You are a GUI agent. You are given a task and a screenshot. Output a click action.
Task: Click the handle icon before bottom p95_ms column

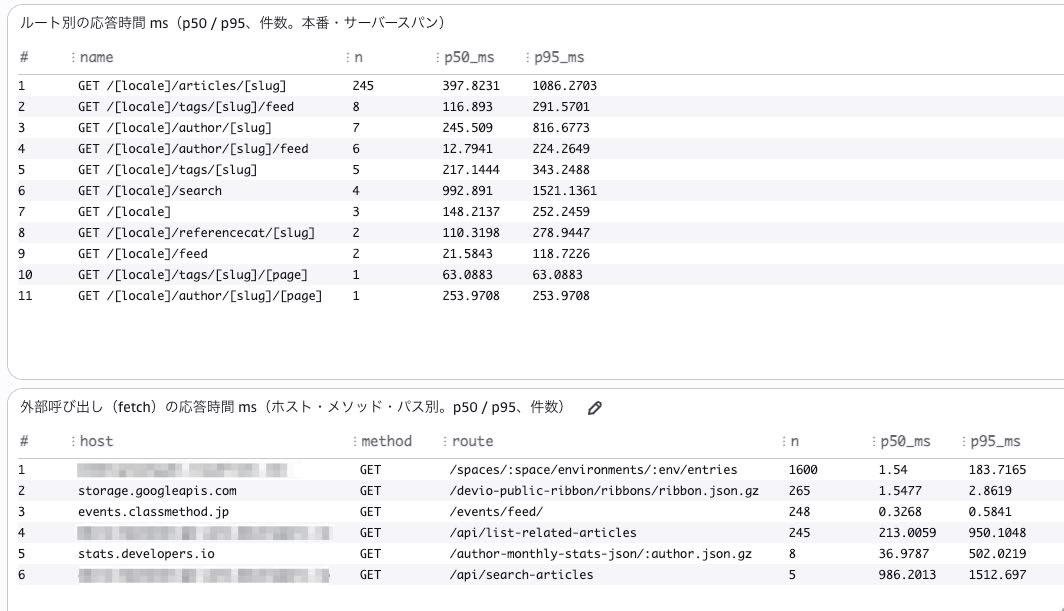tap(964, 441)
